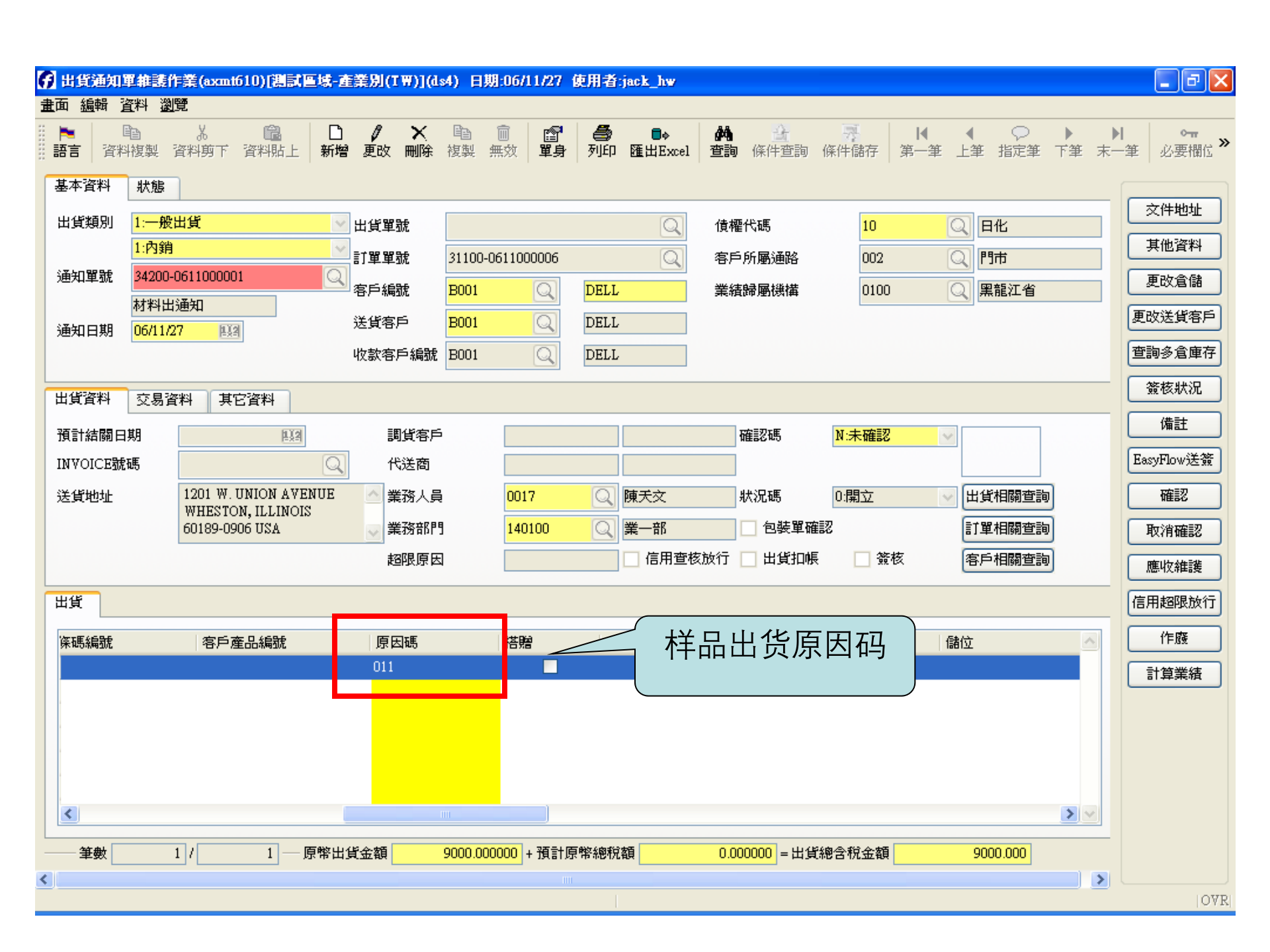This screenshot has height=952, width=1270.
Task: Click the EasyFlow送簽 button
Action: pyautogui.click(x=1174, y=461)
